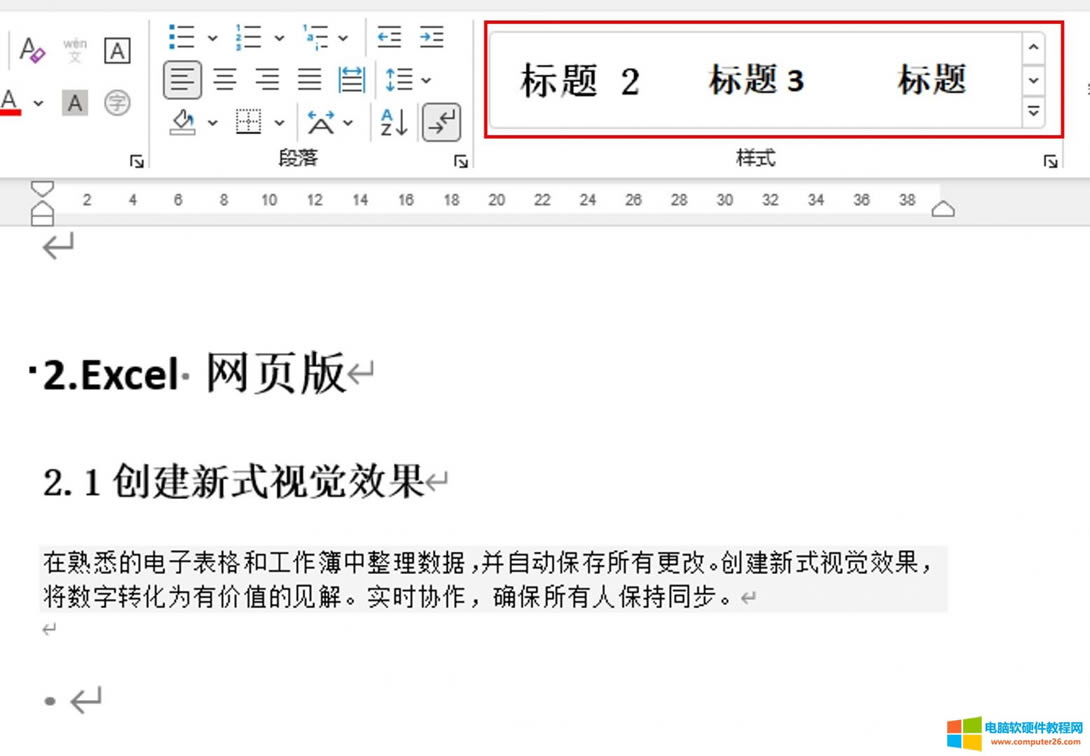The height and width of the screenshot is (756, 1090).
Task: Justify the paragraph text
Action: pos(309,80)
